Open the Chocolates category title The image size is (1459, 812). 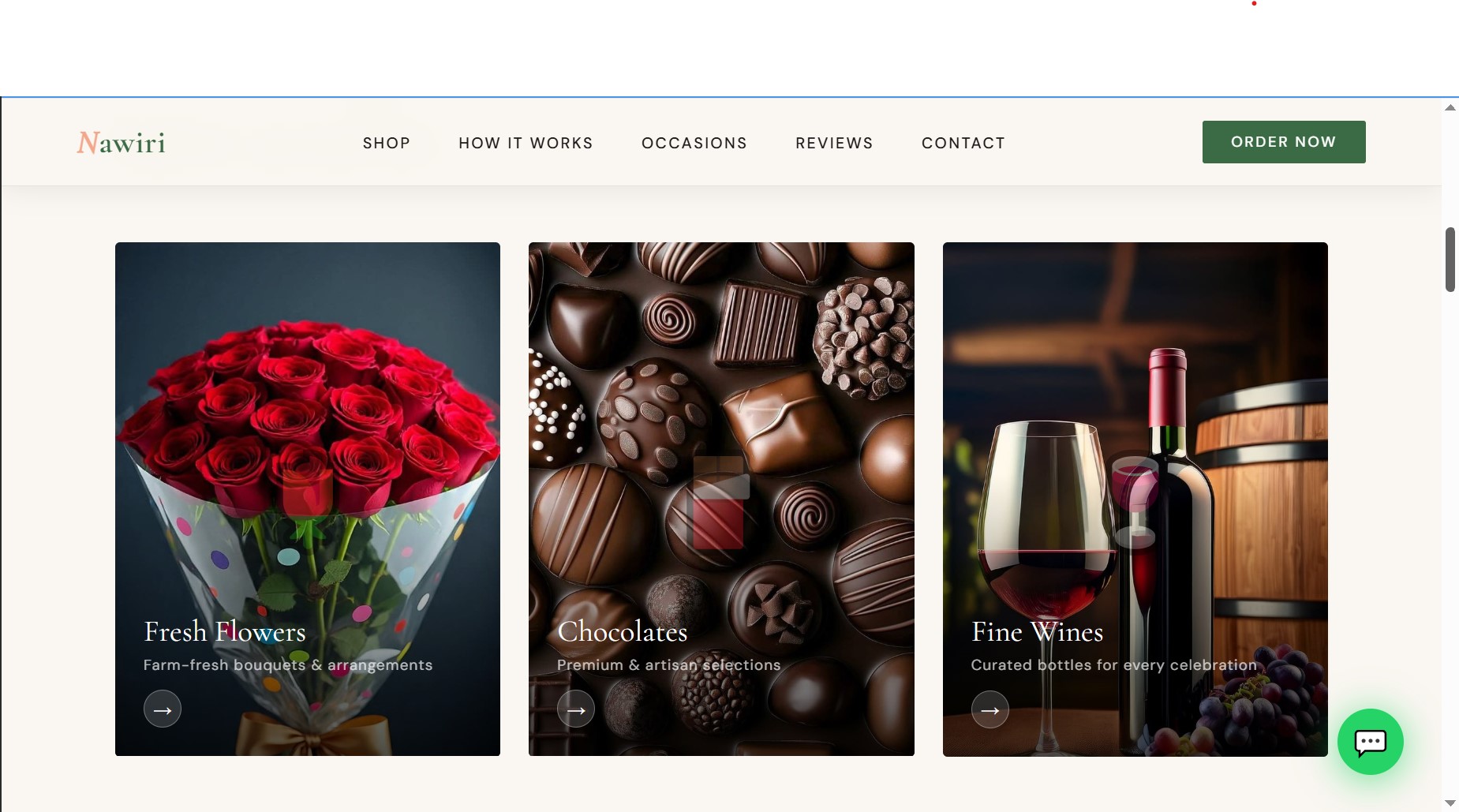coord(623,631)
